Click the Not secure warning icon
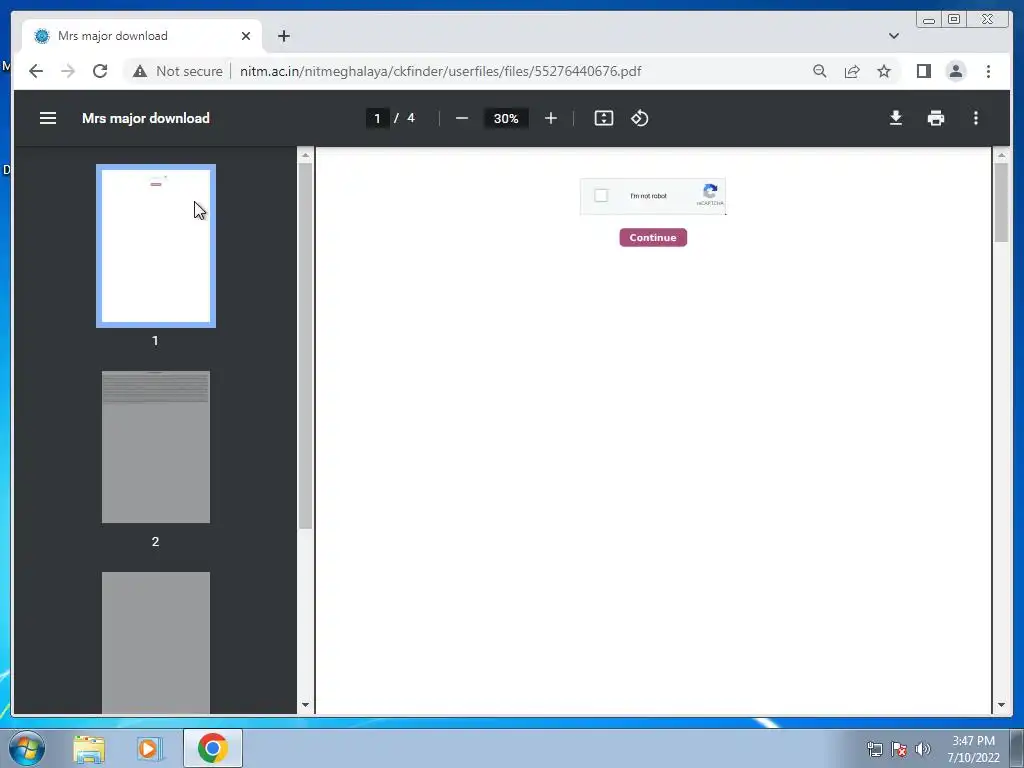This screenshot has height=768, width=1024. [140, 71]
